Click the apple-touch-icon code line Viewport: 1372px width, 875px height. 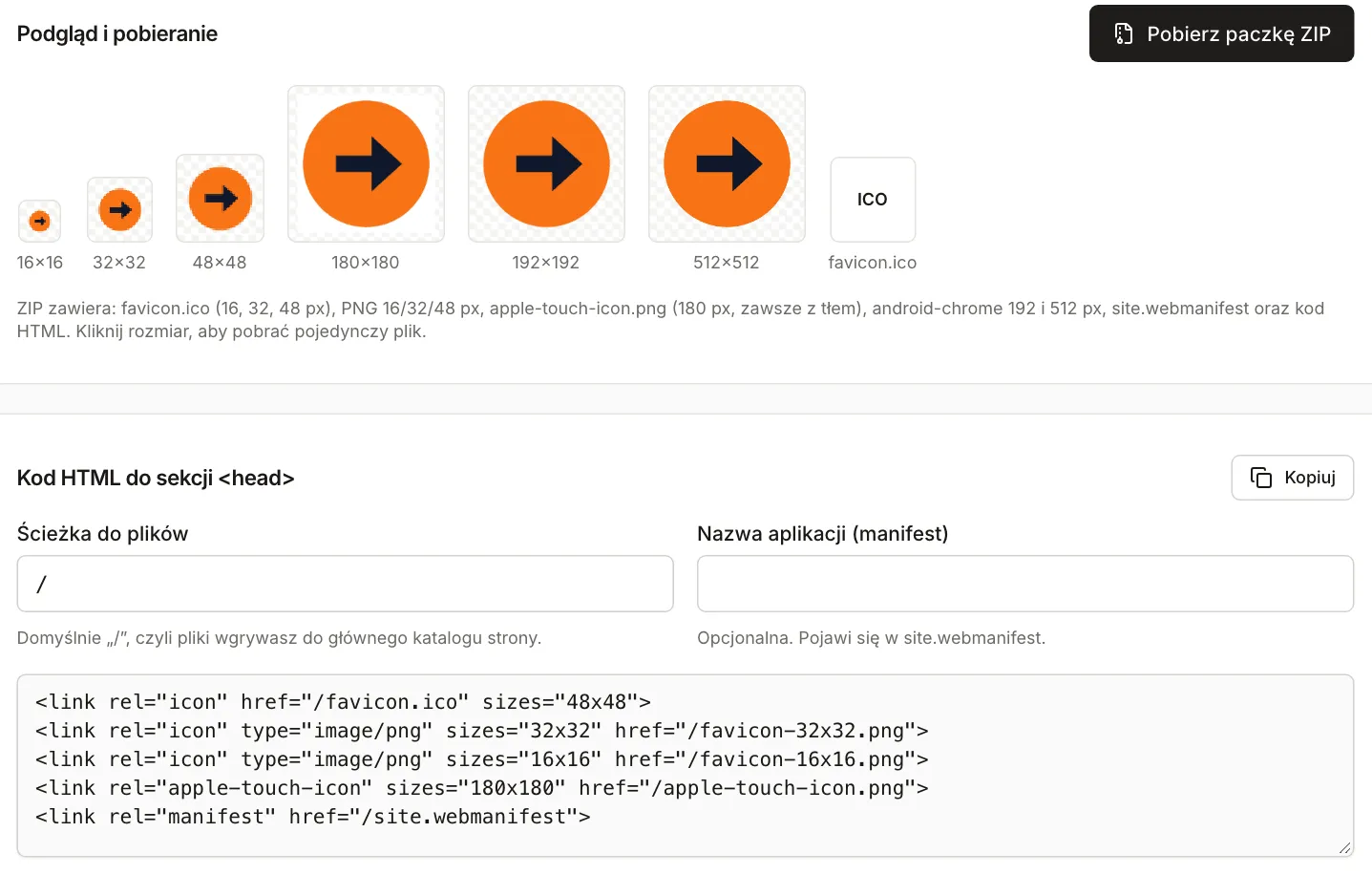pyautogui.click(x=482, y=788)
